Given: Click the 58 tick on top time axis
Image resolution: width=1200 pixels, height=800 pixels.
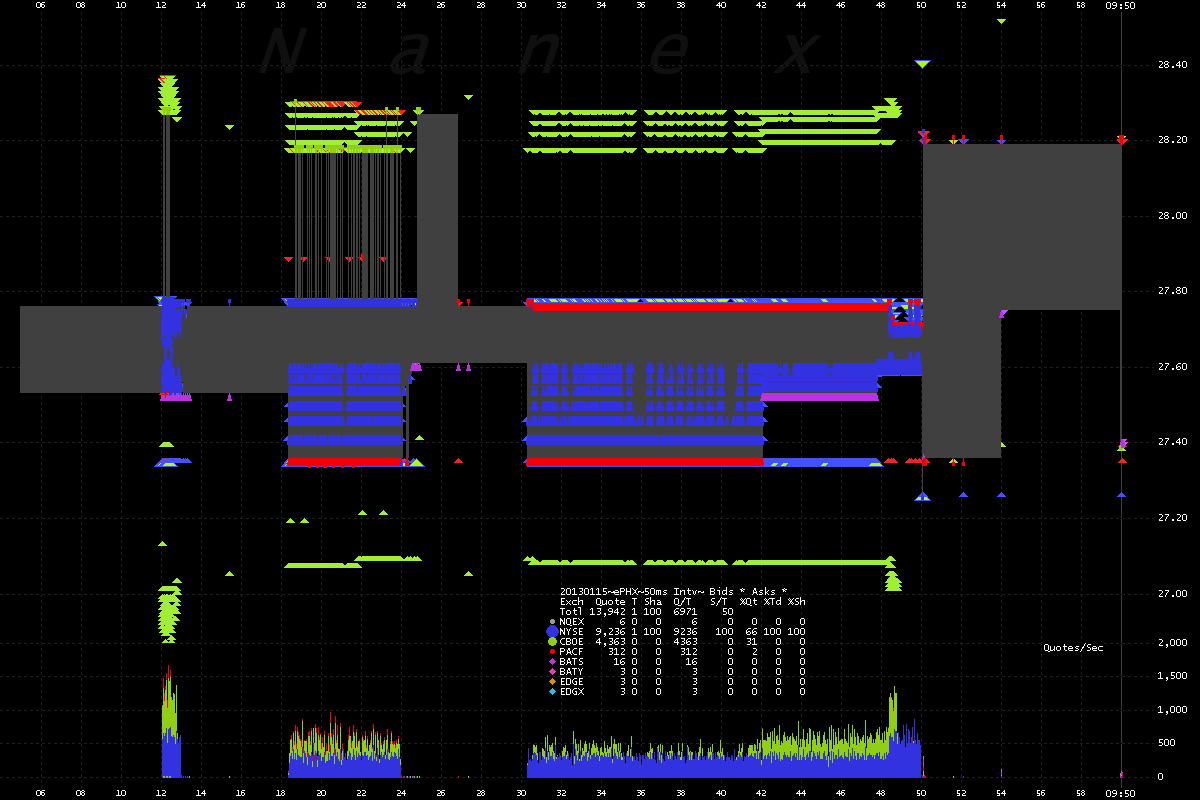Looking at the screenshot, I should [x=1081, y=5].
